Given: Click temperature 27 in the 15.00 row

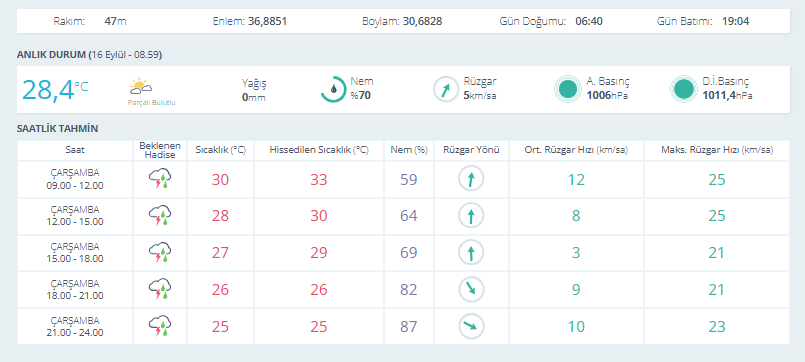Looking at the screenshot, I should point(220,253).
